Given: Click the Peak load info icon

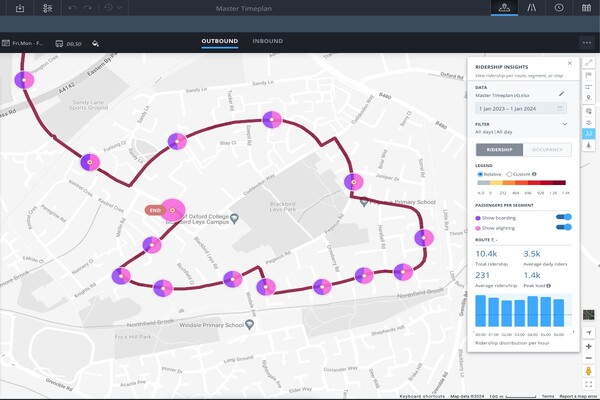Looking at the screenshot, I should (x=548, y=286).
